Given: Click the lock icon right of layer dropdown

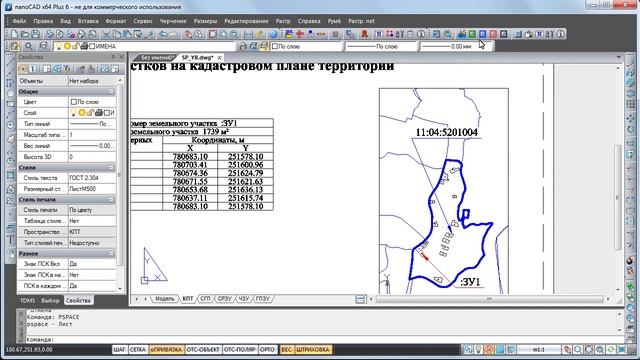Looking at the screenshot, I should 243,47.
